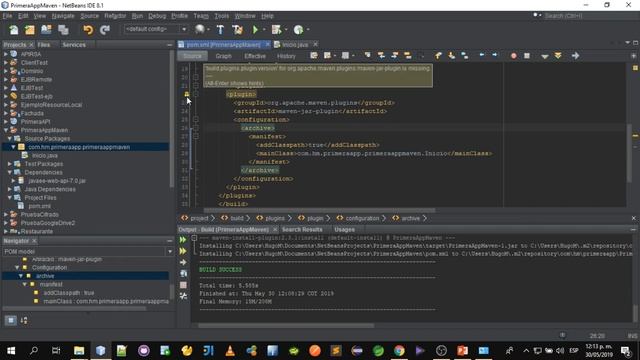Click the warning lightbulb in editor gutter
The height and width of the screenshot is (360, 640).
(x=187, y=94)
